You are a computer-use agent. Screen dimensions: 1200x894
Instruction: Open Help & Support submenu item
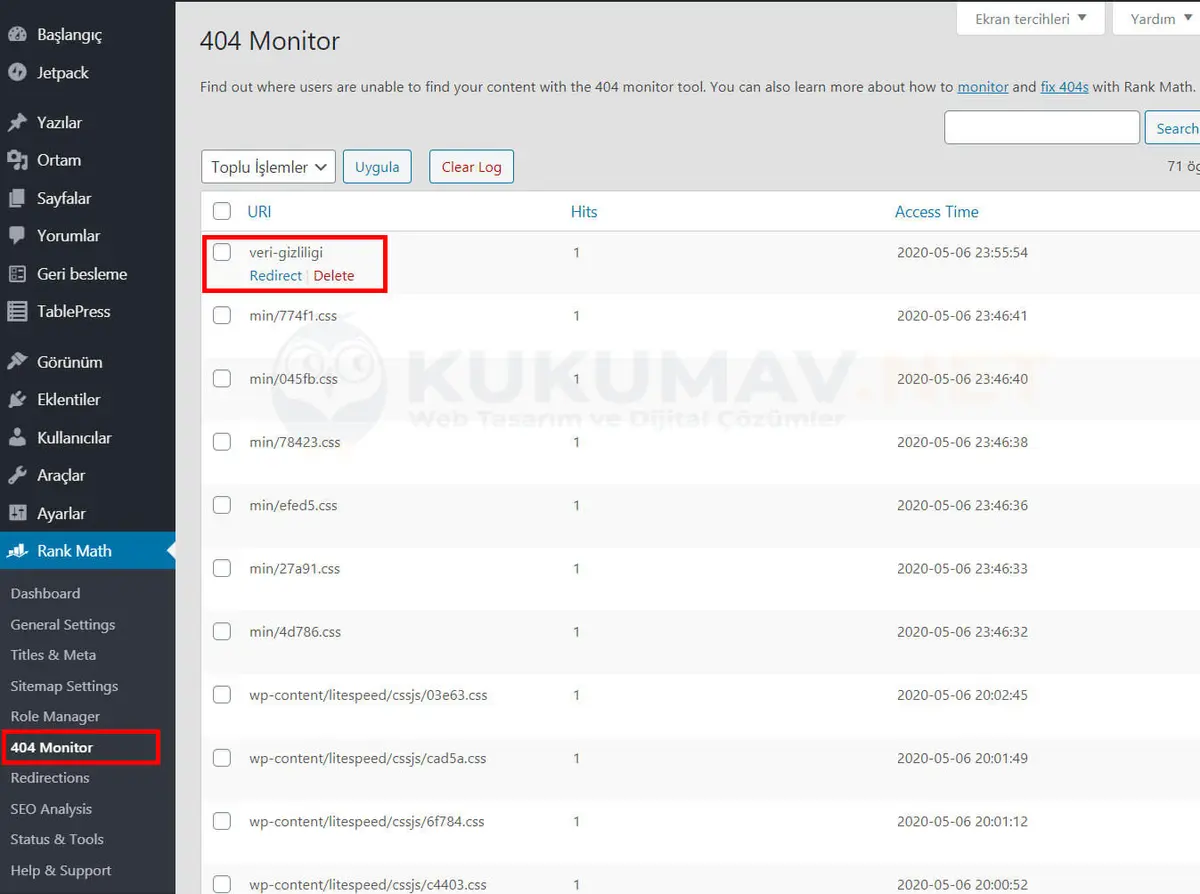[61, 870]
